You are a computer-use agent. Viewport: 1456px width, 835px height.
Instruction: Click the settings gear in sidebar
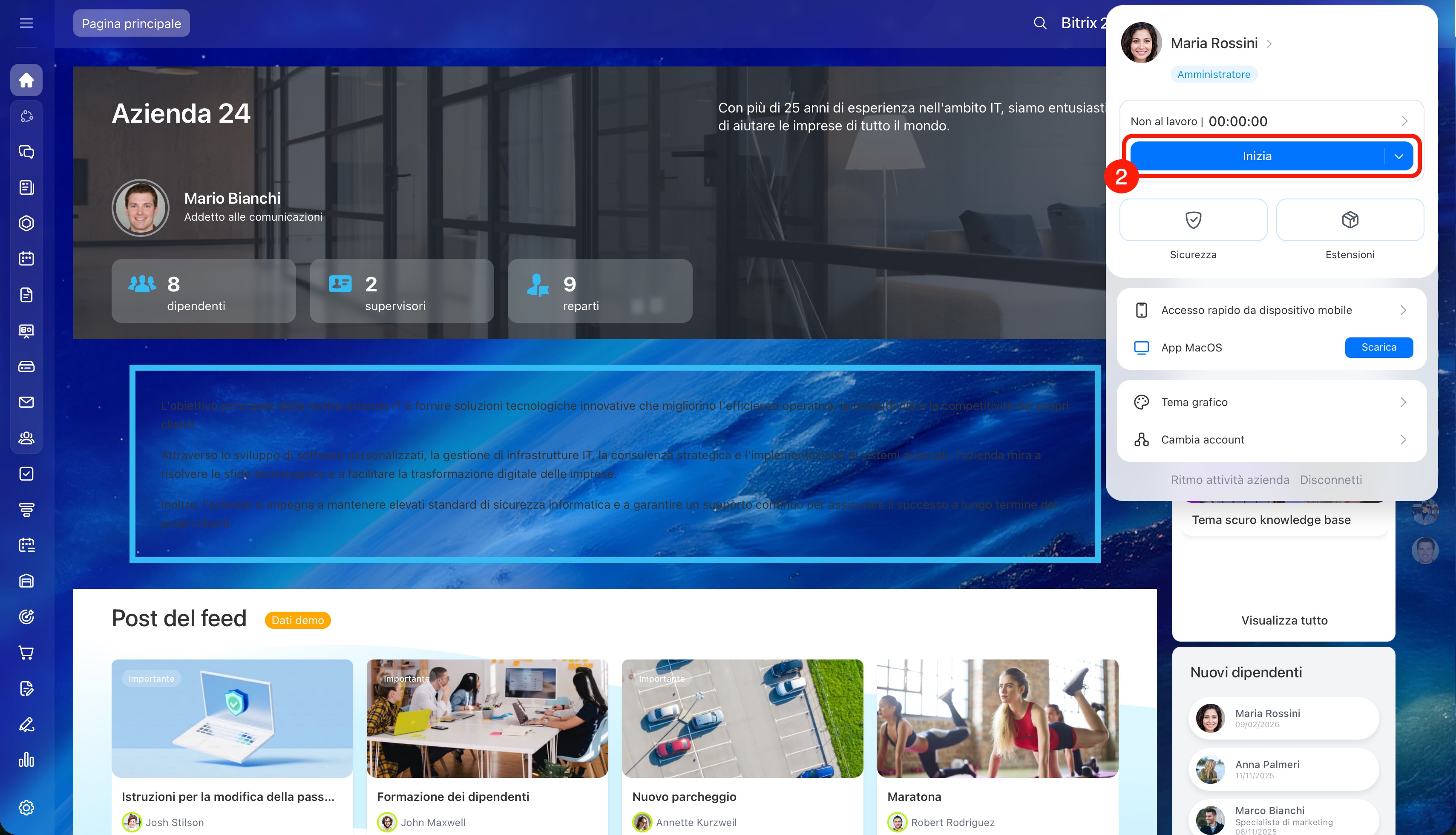click(x=26, y=807)
